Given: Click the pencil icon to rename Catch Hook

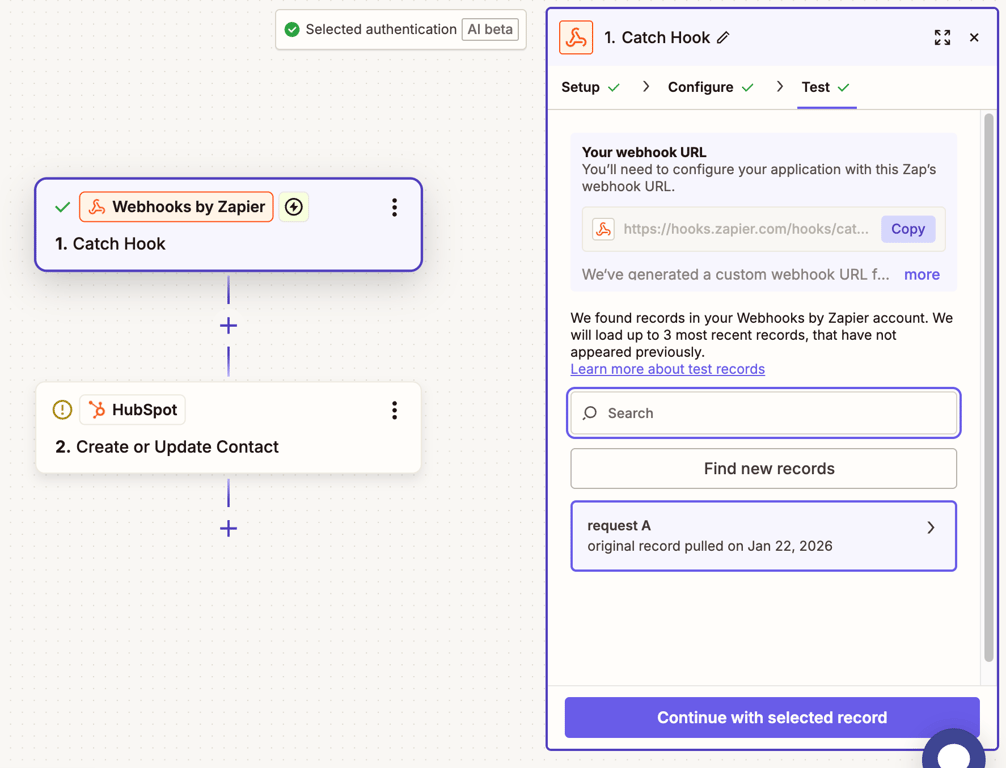Looking at the screenshot, I should (x=723, y=38).
